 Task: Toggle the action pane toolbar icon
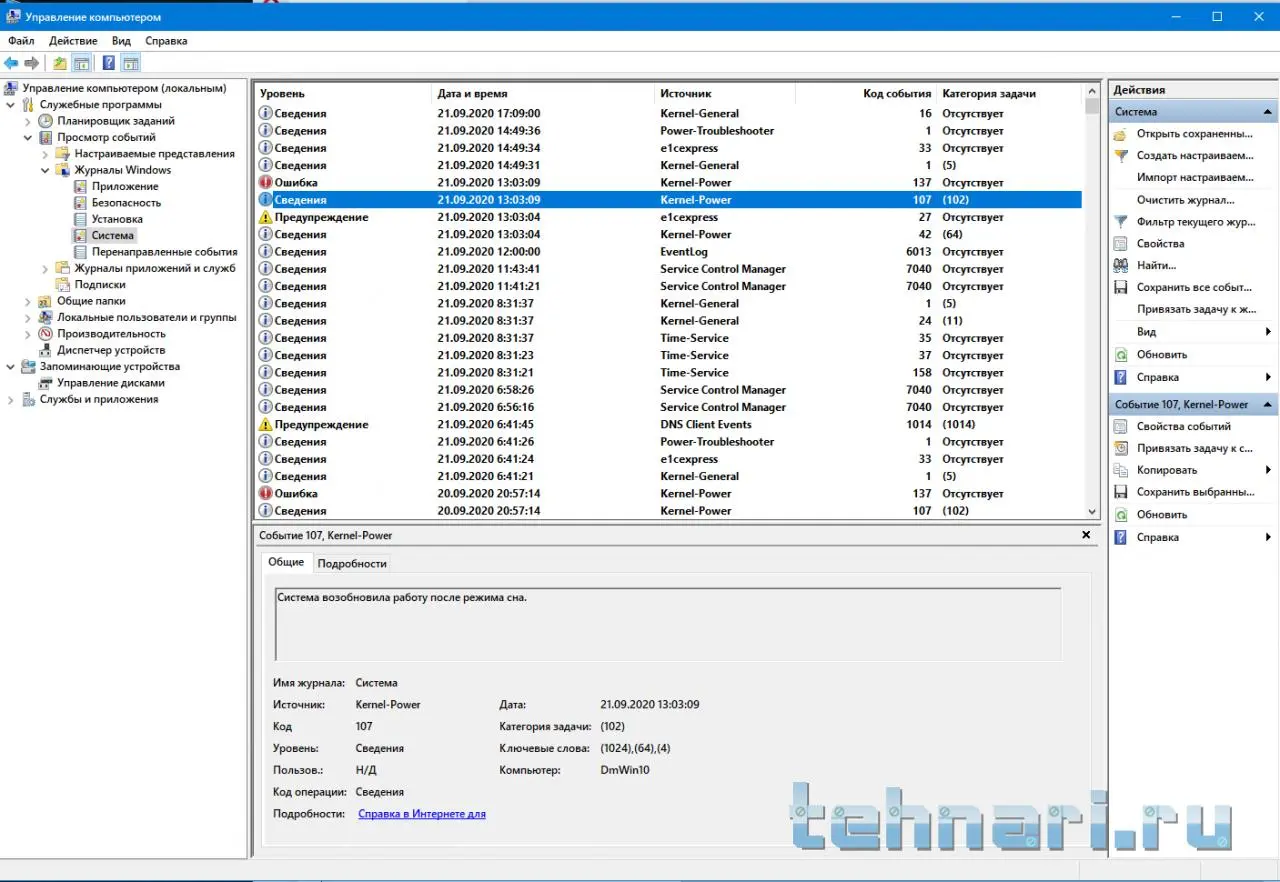pos(130,63)
